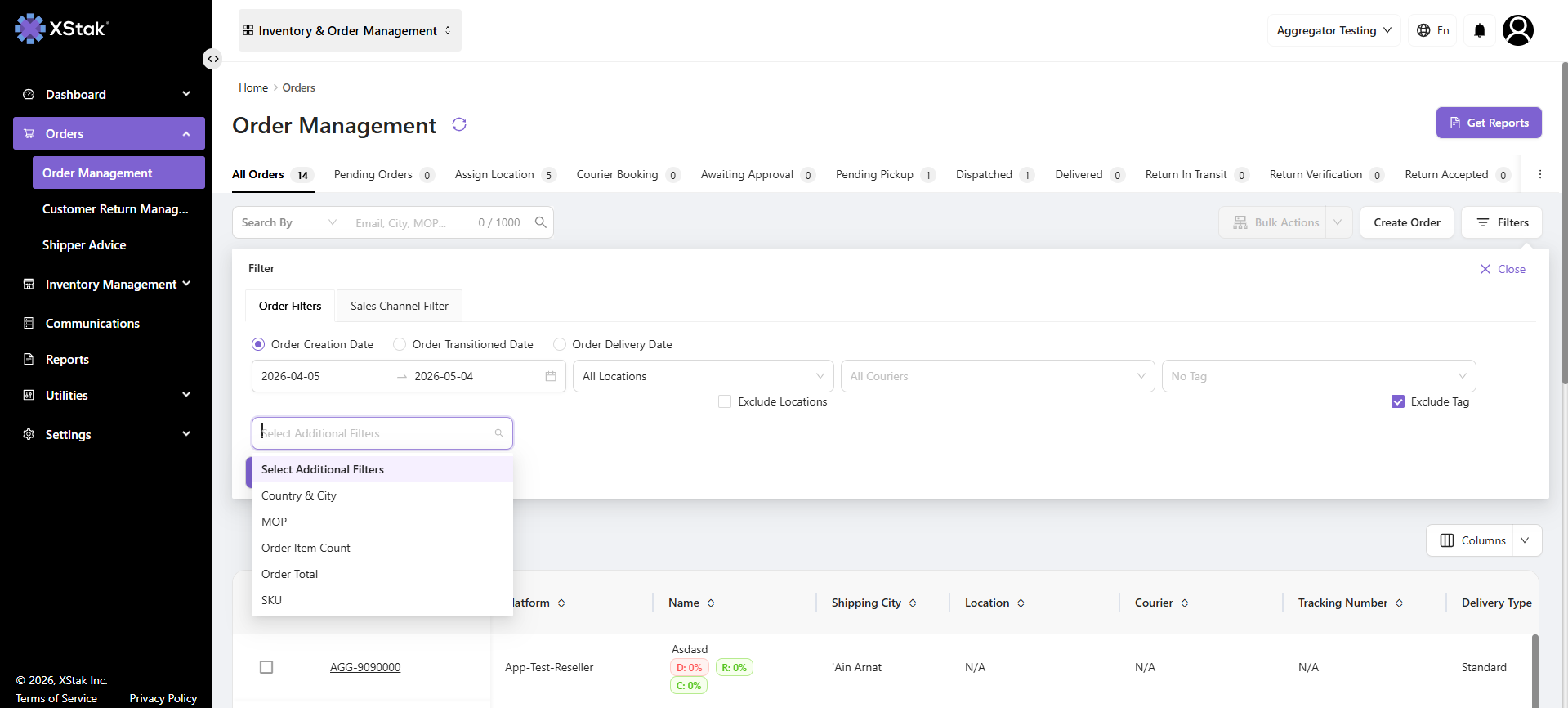Open the All Locations dropdown
Screen dimensions: 1568x708
(703, 376)
